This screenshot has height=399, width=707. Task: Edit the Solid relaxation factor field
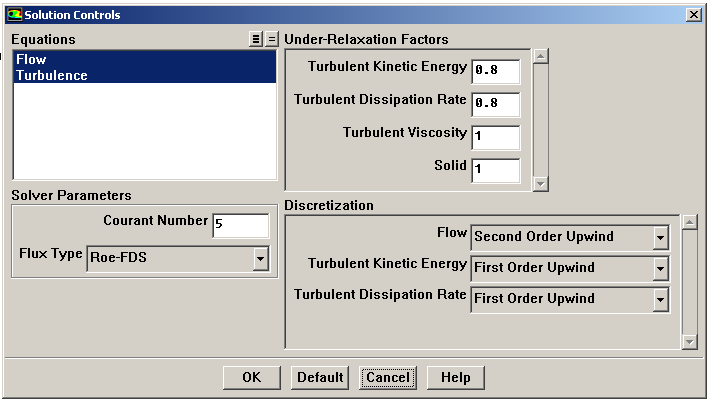click(496, 170)
